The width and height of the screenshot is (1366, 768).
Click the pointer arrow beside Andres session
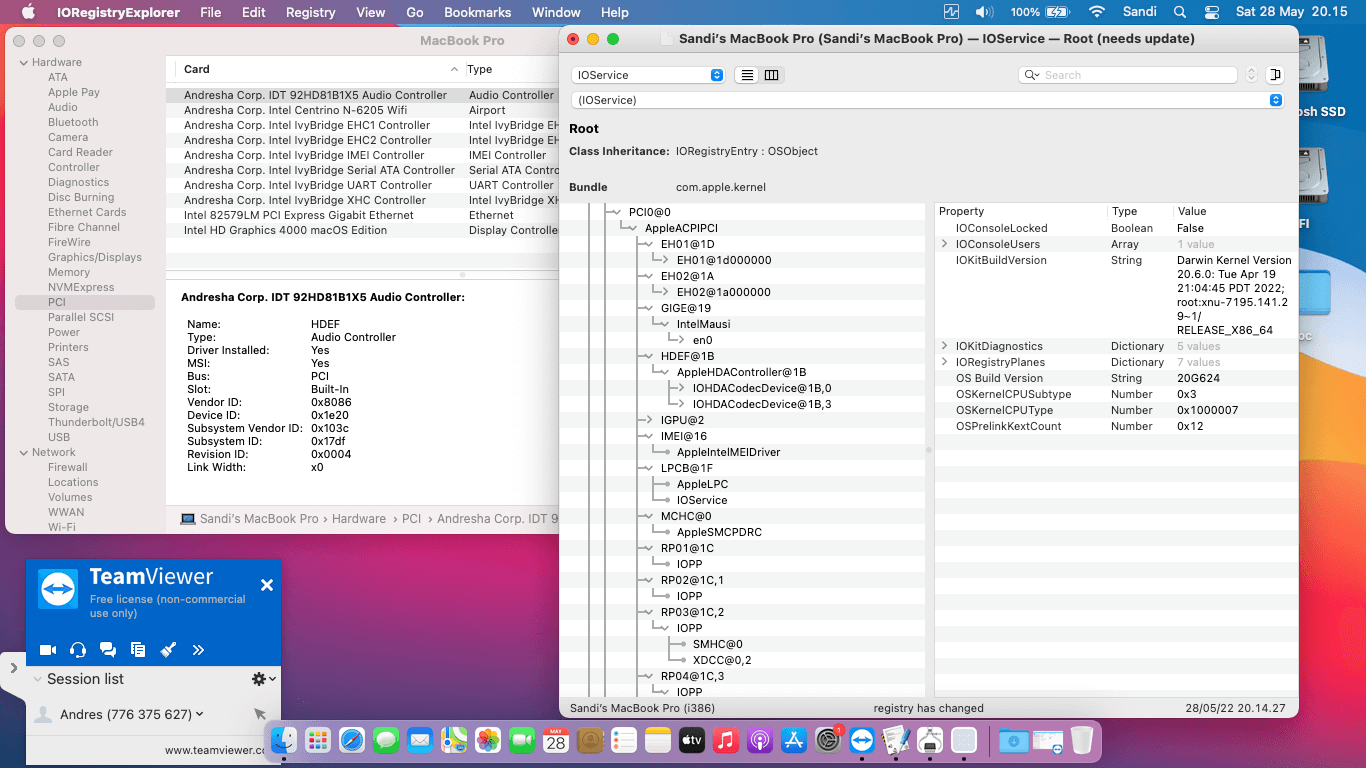point(260,714)
